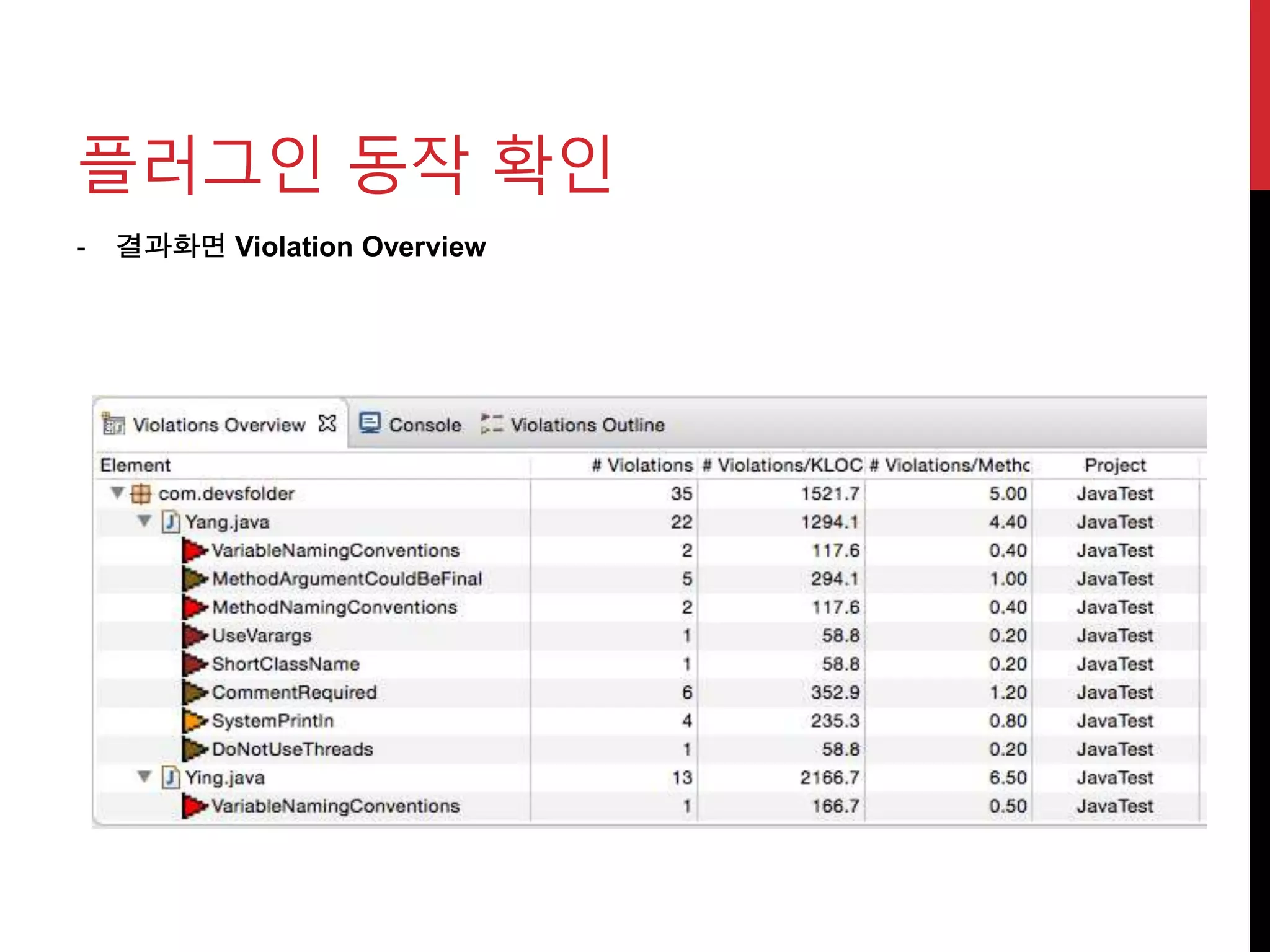Viewport: 1270px width, 952px height.
Task: Click KLOC value 2166.7
Action: coord(830,777)
